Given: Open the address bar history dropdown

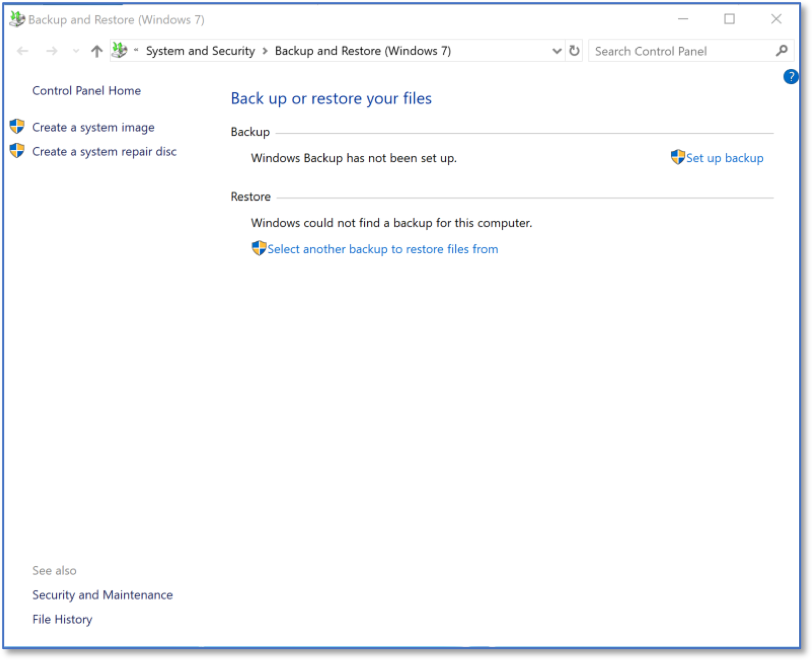Looking at the screenshot, I should (557, 51).
